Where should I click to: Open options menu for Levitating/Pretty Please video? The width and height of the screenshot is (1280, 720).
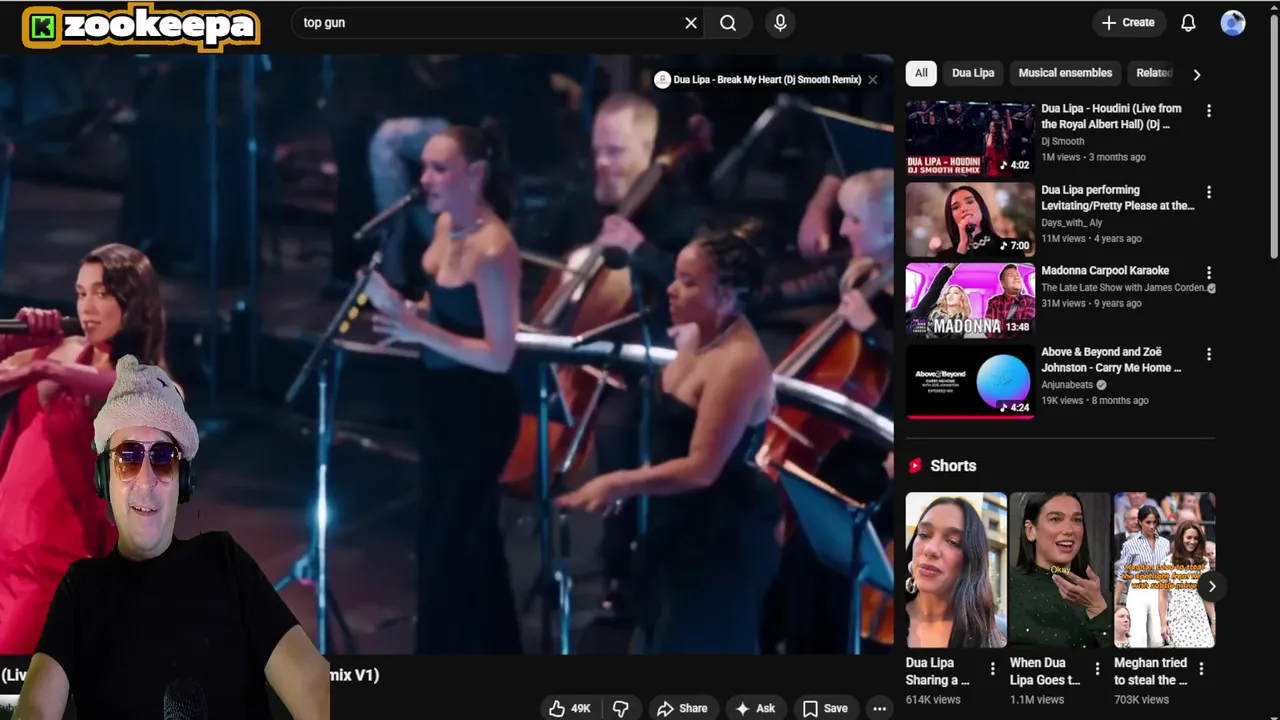(1209, 192)
